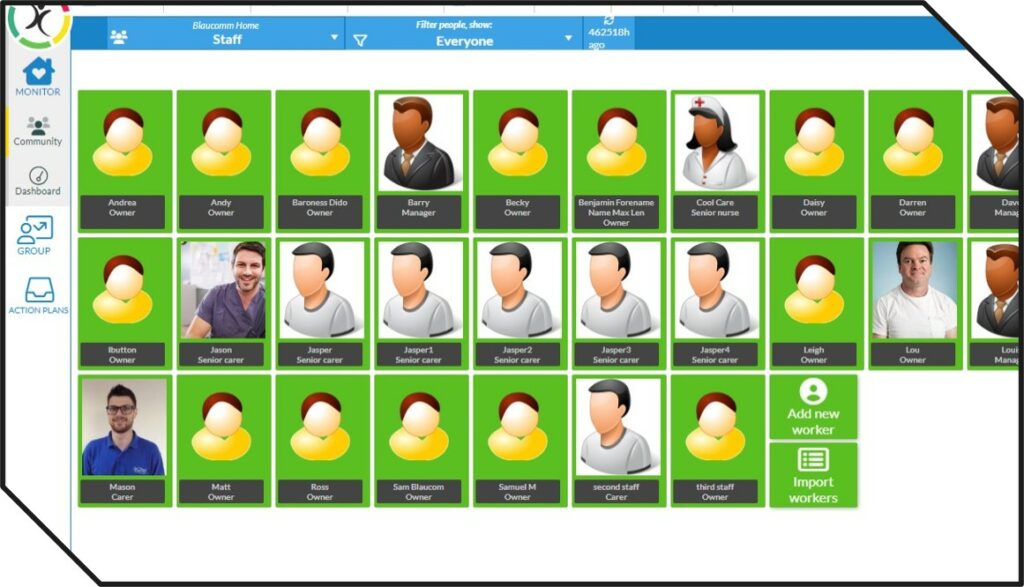The height and width of the screenshot is (587, 1024).
Task: Click the filter funnel icon
Action: pyautogui.click(x=361, y=40)
